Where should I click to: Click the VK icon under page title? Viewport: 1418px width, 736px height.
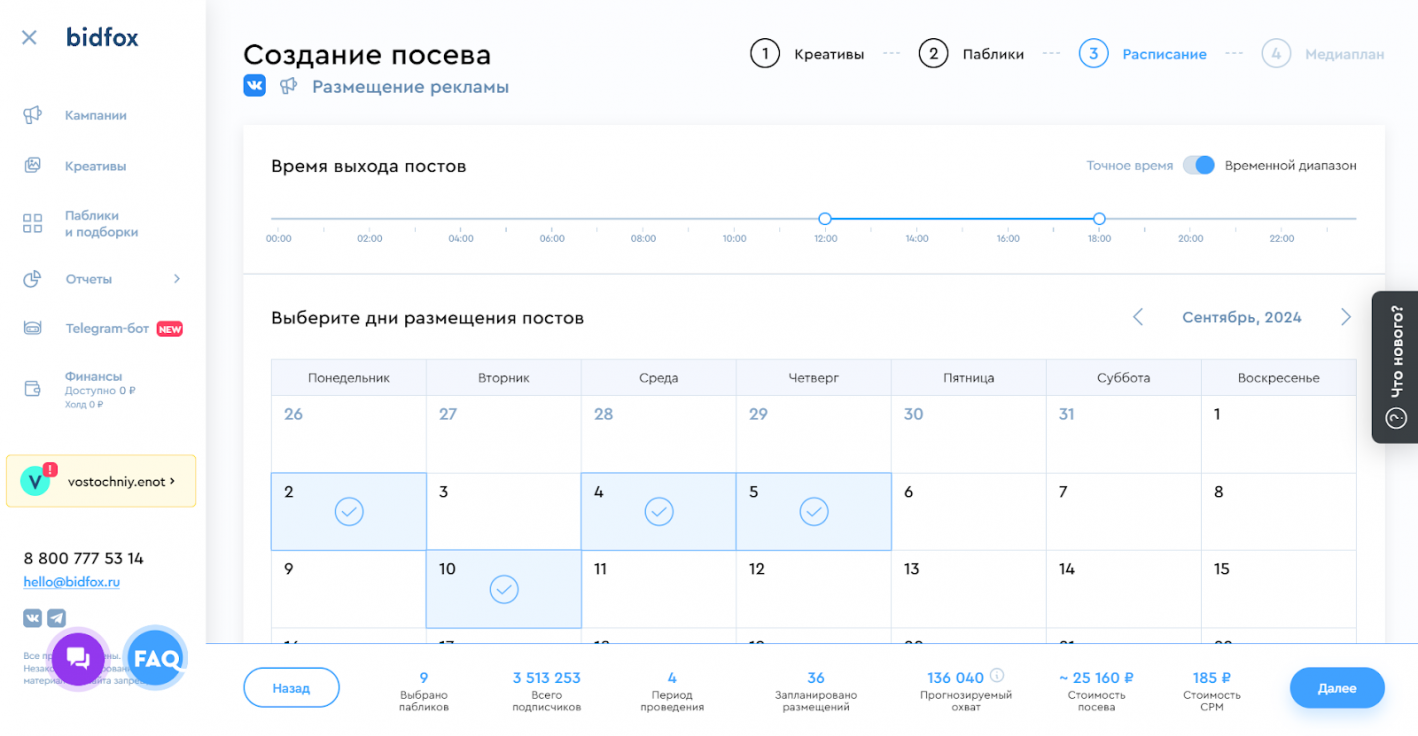coord(254,86)
